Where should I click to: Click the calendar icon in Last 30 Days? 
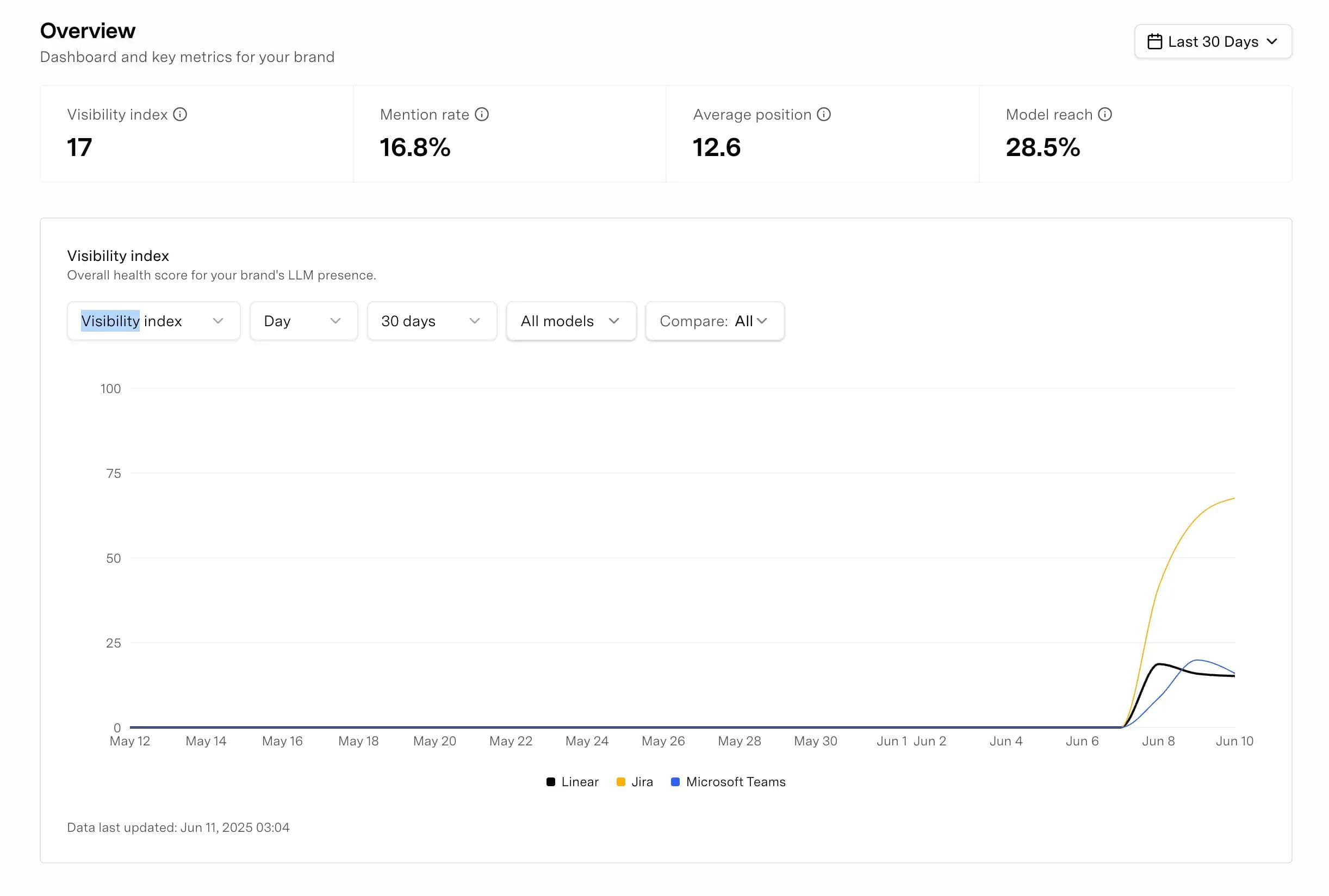coord(1155,41)
